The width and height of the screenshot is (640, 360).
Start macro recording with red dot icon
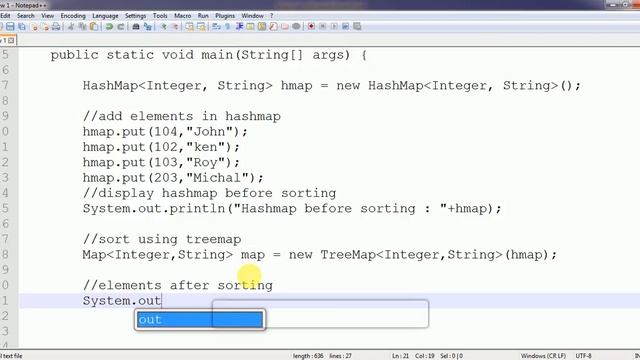click(x=311, y=27)
